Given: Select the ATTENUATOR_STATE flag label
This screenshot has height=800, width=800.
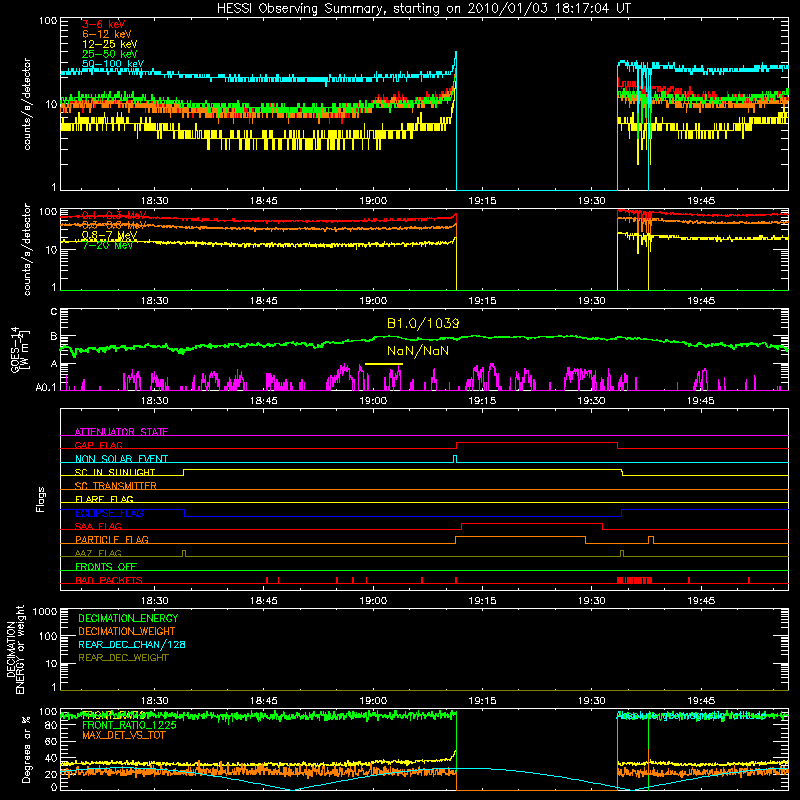Looking at the screenshot, I should (121, 432).
